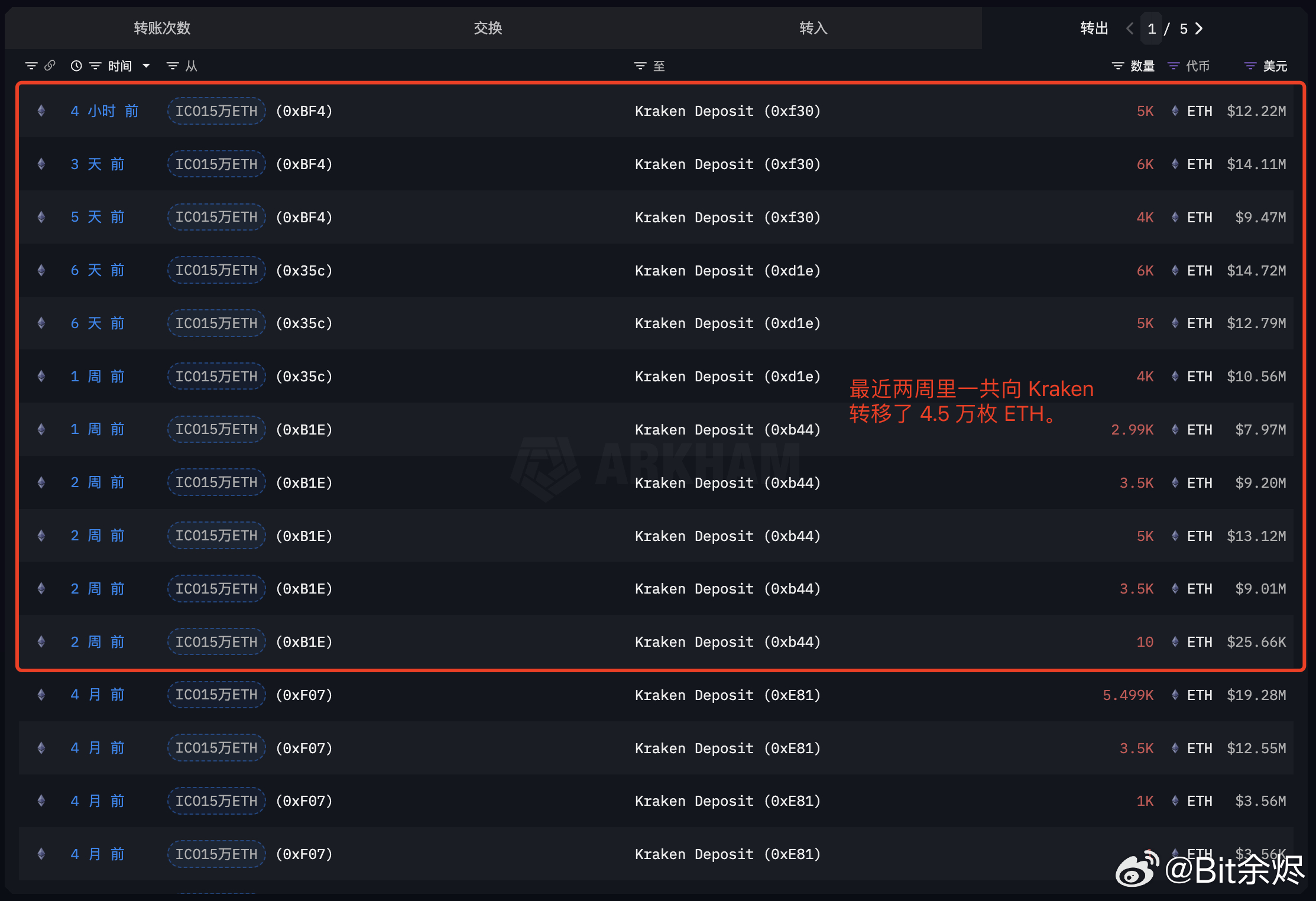Click ICO15万ETH tag in $14.72M row

[x=216, y=270]
